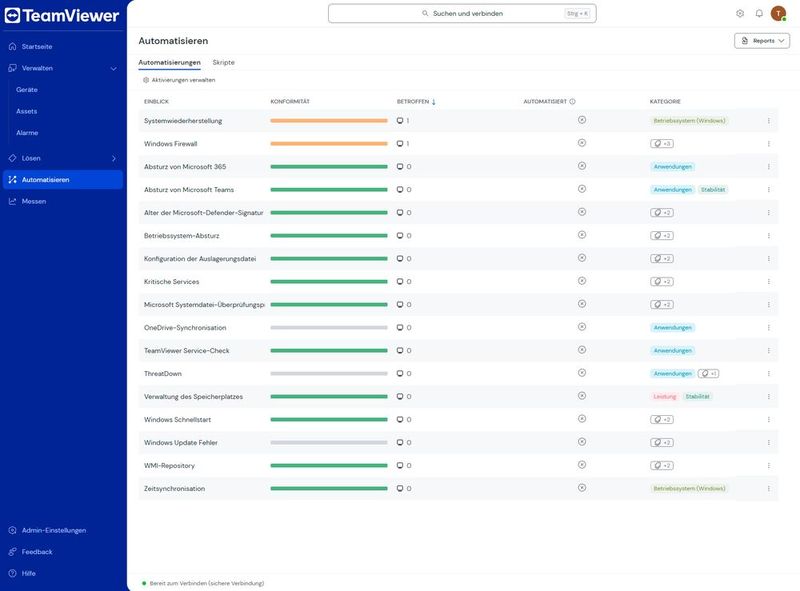Open Admin-Einstellungen in the sidebar
Viewport: 800px width, 591px height.
pyautogui.click(x=54, y=530)
